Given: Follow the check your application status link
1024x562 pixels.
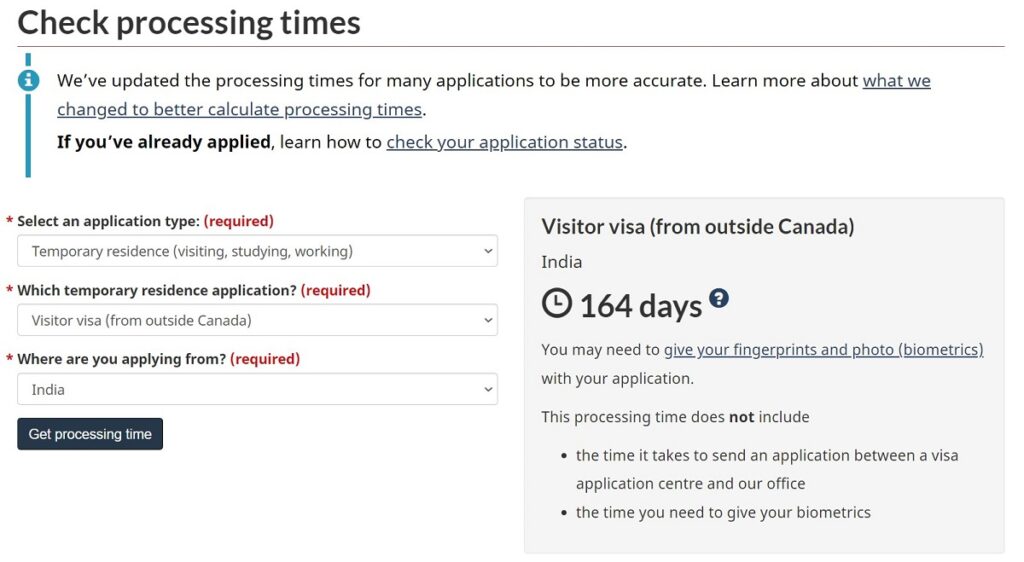Looking at the screenshot, I should (504, 142).
